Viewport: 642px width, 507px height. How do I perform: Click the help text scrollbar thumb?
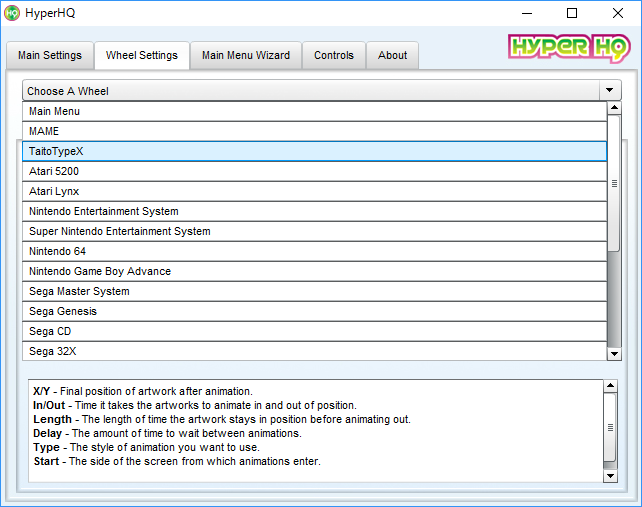click(x=610, y=428)
